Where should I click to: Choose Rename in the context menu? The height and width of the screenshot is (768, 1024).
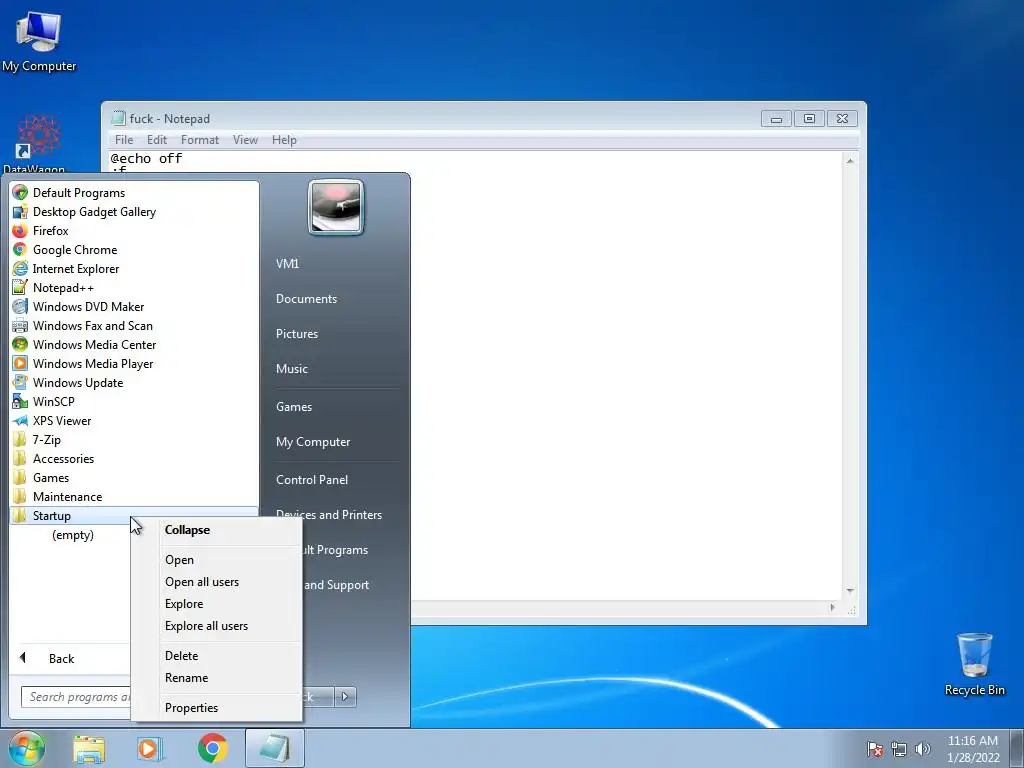coord(217,678)
